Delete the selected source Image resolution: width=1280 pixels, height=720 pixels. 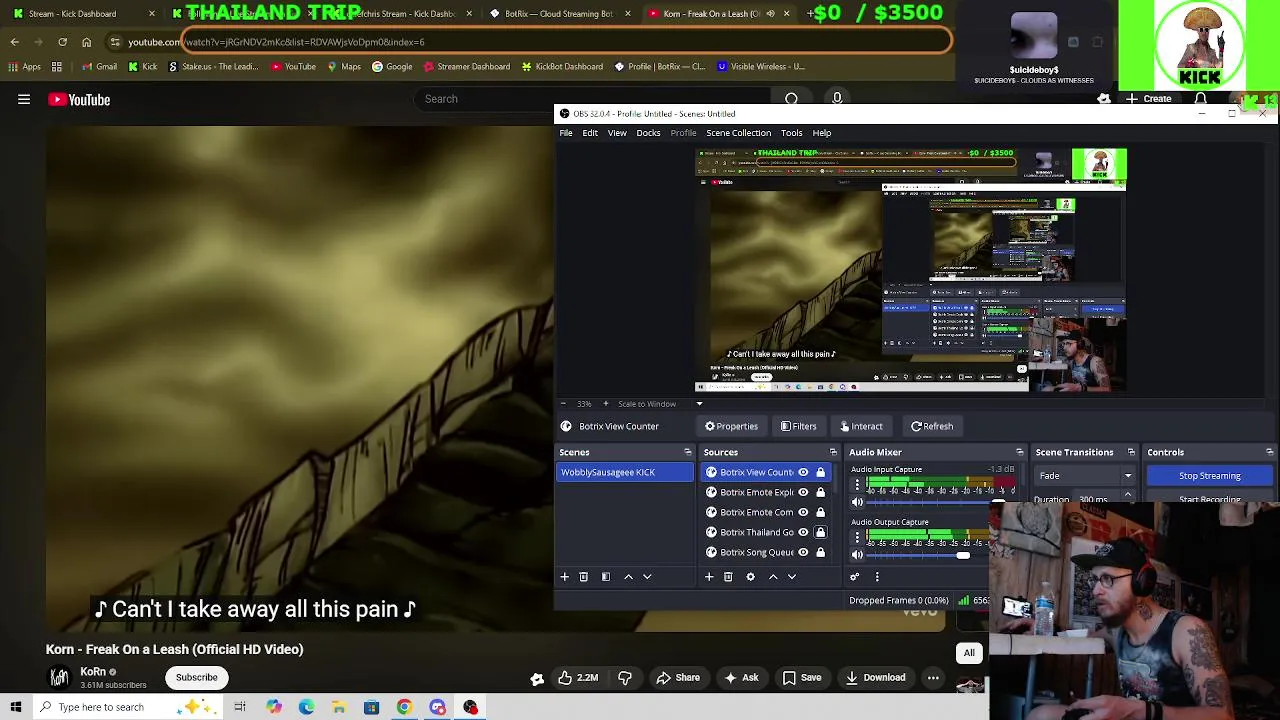(728, 577)
